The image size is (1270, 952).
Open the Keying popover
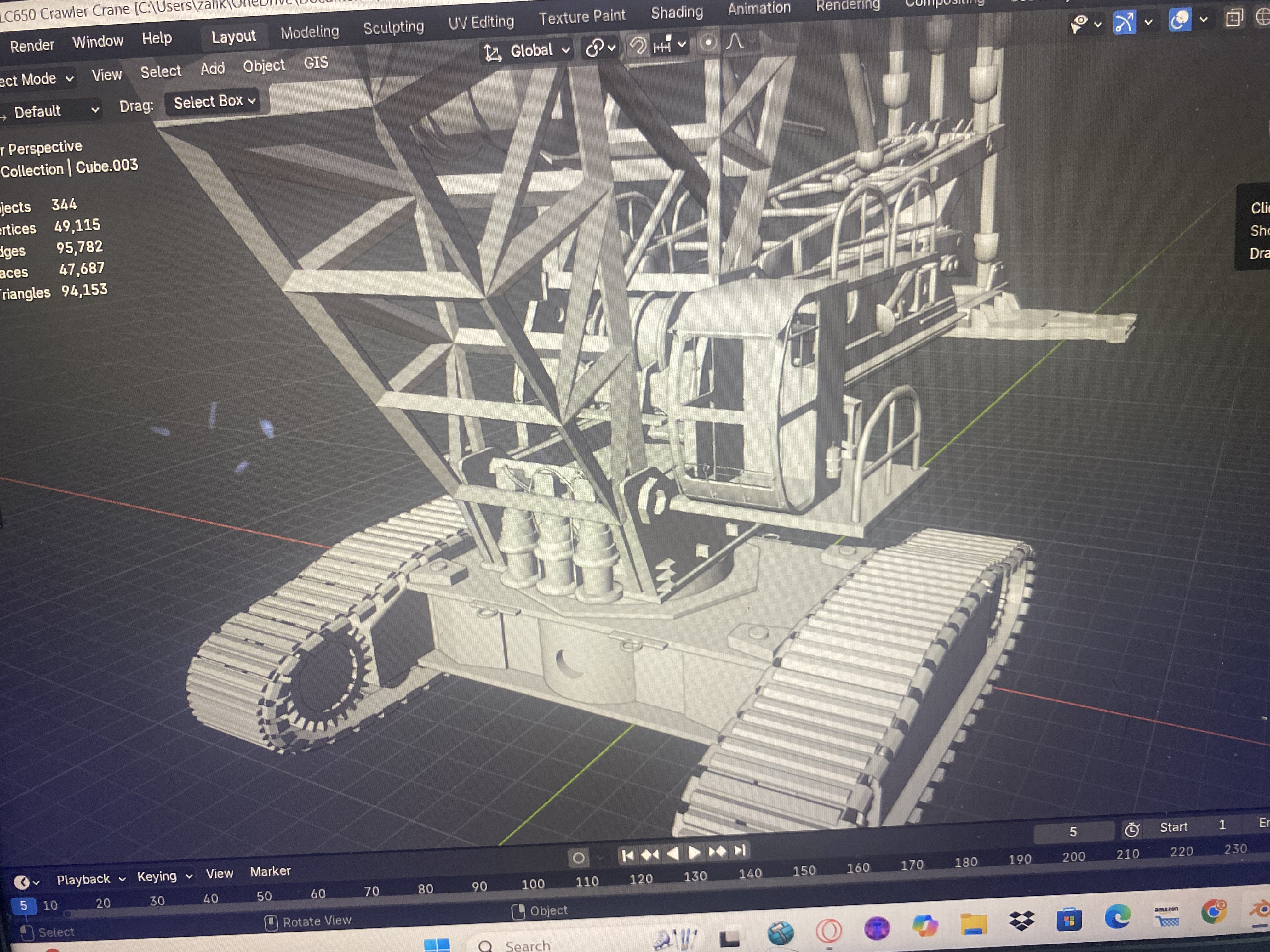pos(164,876)
